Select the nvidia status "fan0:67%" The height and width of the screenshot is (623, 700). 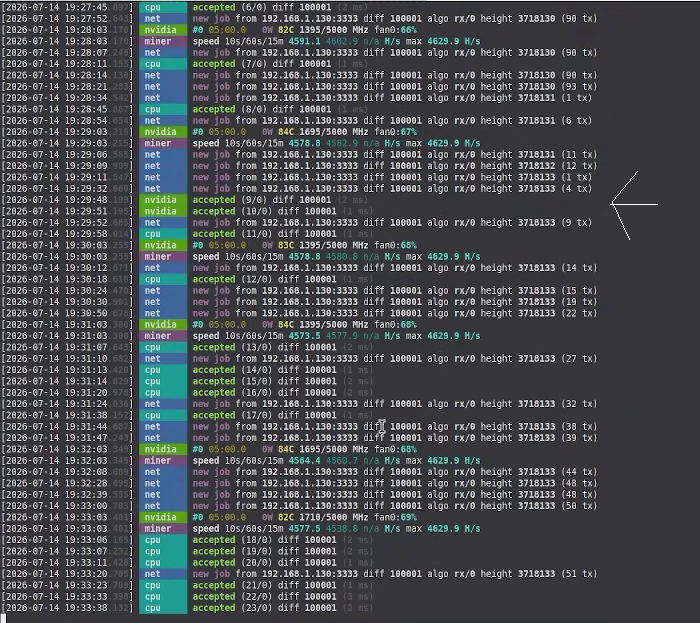pos(396,132)
